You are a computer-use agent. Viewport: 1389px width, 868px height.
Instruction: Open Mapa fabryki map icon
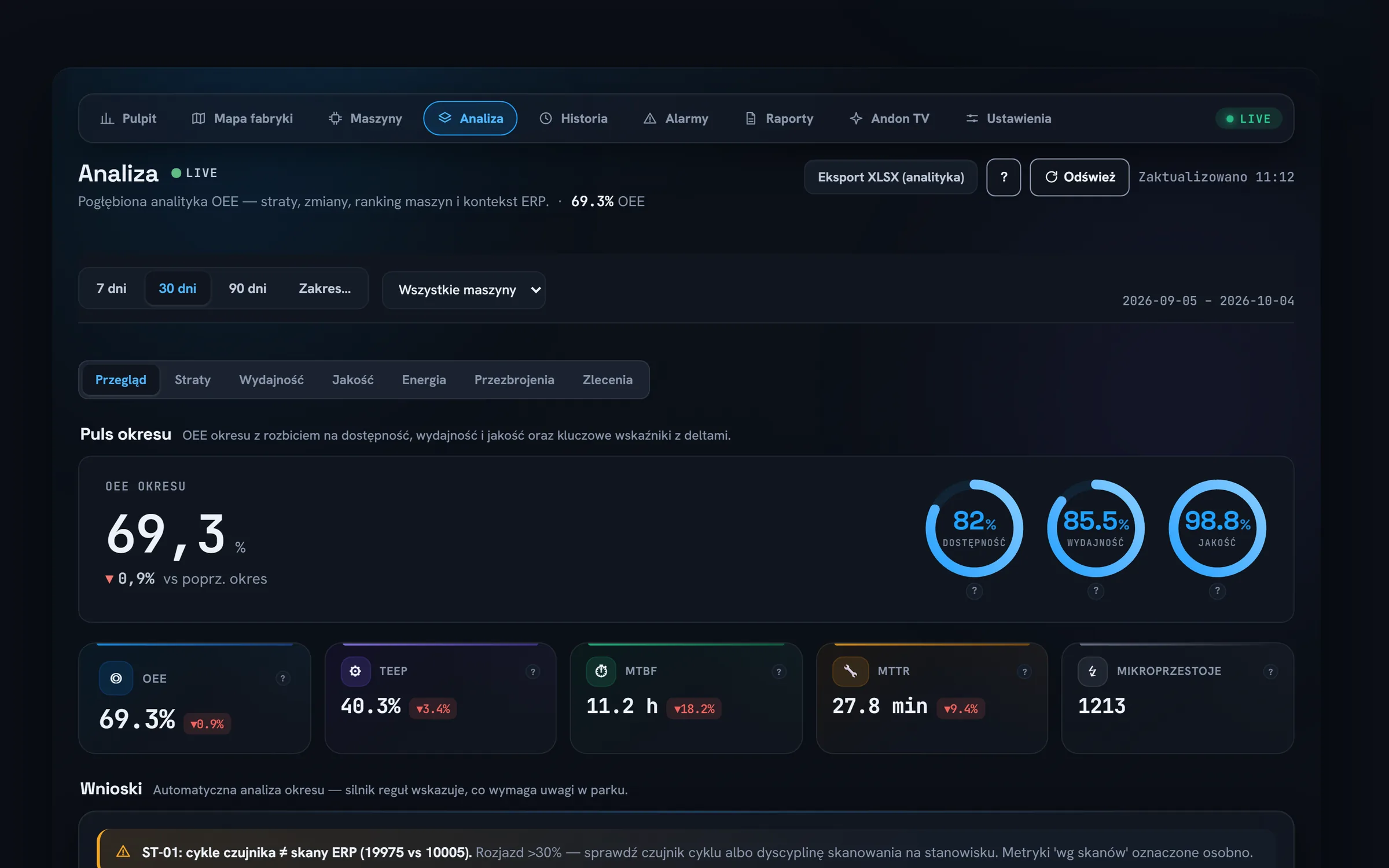(x=199, y=118)
